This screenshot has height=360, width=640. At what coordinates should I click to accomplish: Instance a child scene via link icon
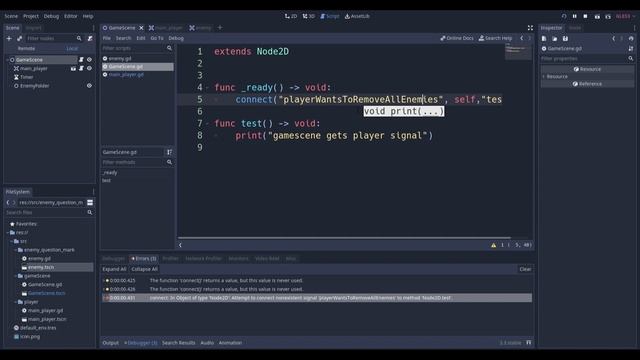pyautogui.click(x=20, y=38)
